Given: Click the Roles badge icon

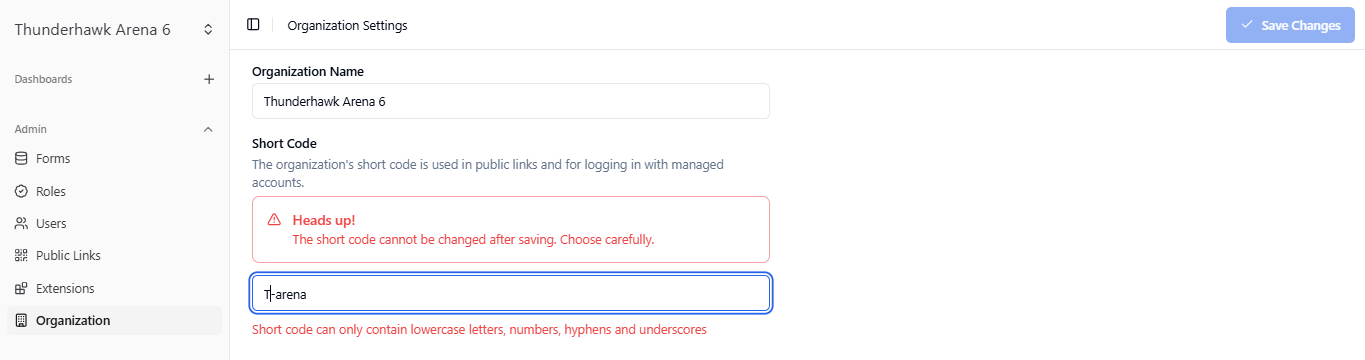Looking at the screenshot, I should tap(21, 191).
